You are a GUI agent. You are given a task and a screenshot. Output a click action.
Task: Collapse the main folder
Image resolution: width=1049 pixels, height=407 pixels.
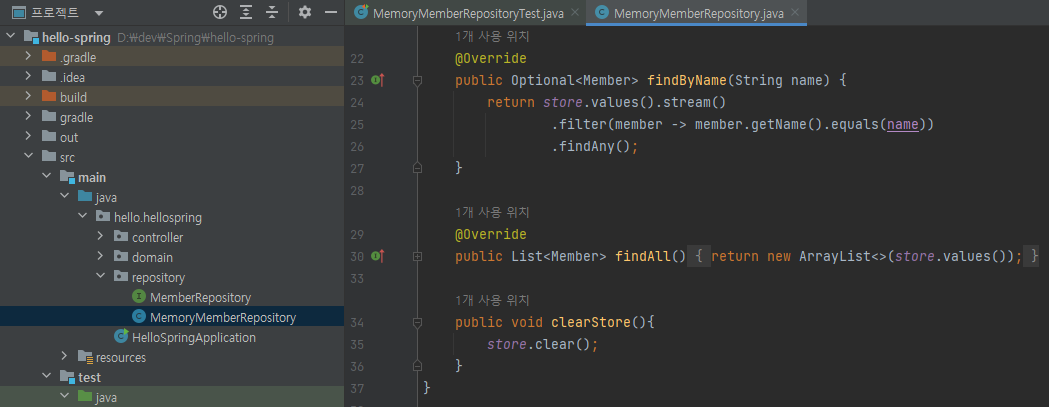click(x=46, y=177)
